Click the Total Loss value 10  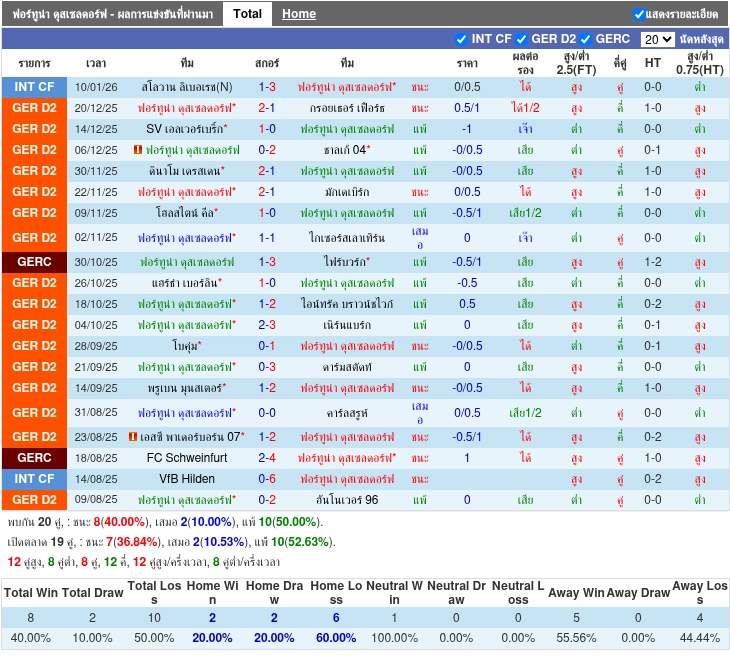coord(154,618)
